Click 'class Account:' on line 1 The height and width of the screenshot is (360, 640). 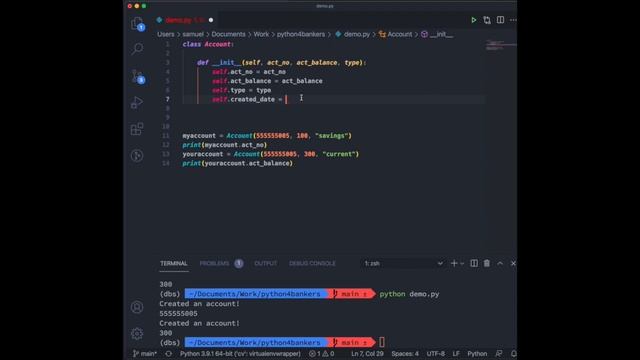coord(208,44)
